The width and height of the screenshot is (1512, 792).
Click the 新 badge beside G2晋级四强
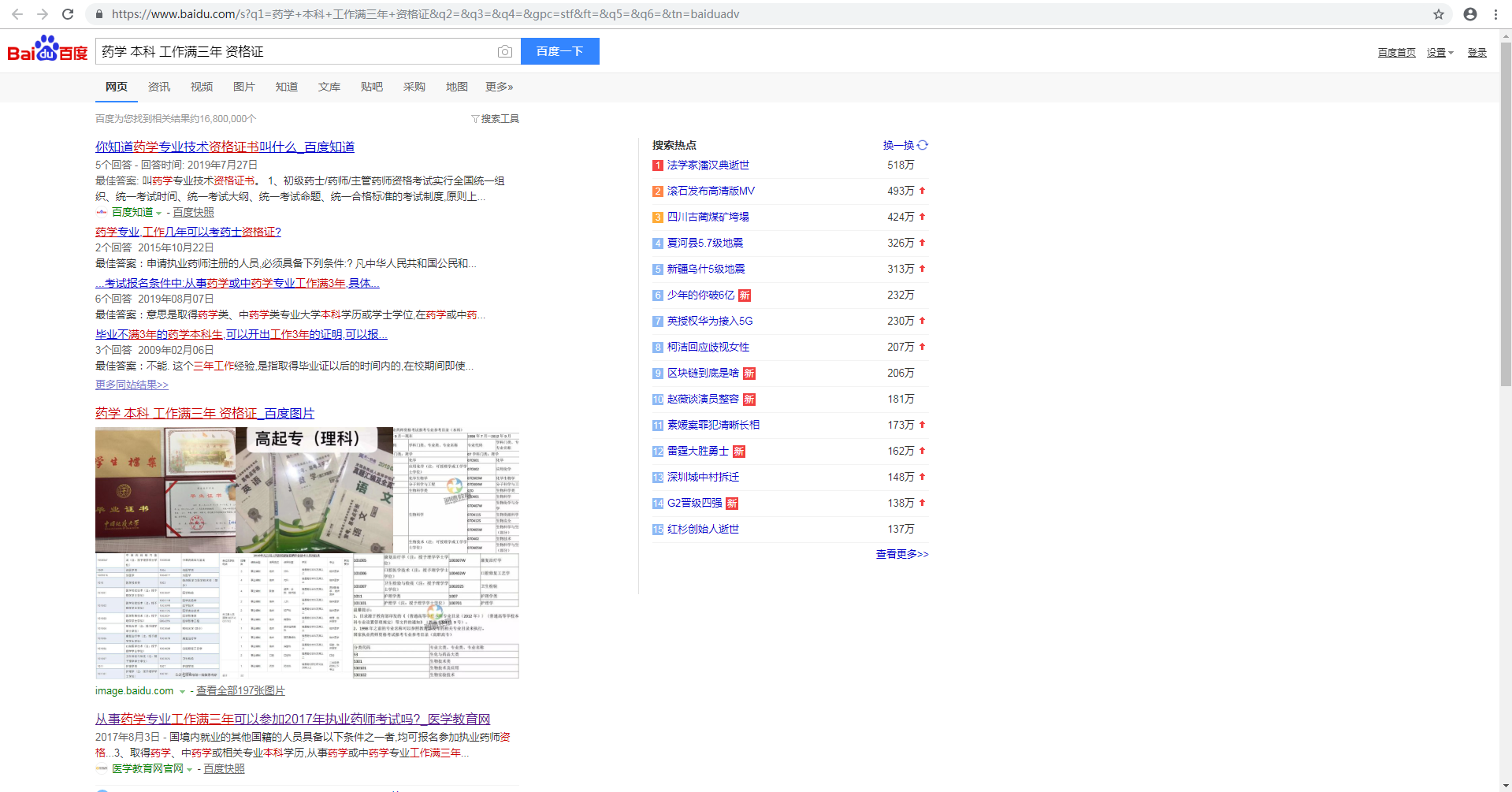tap(732, 504)
